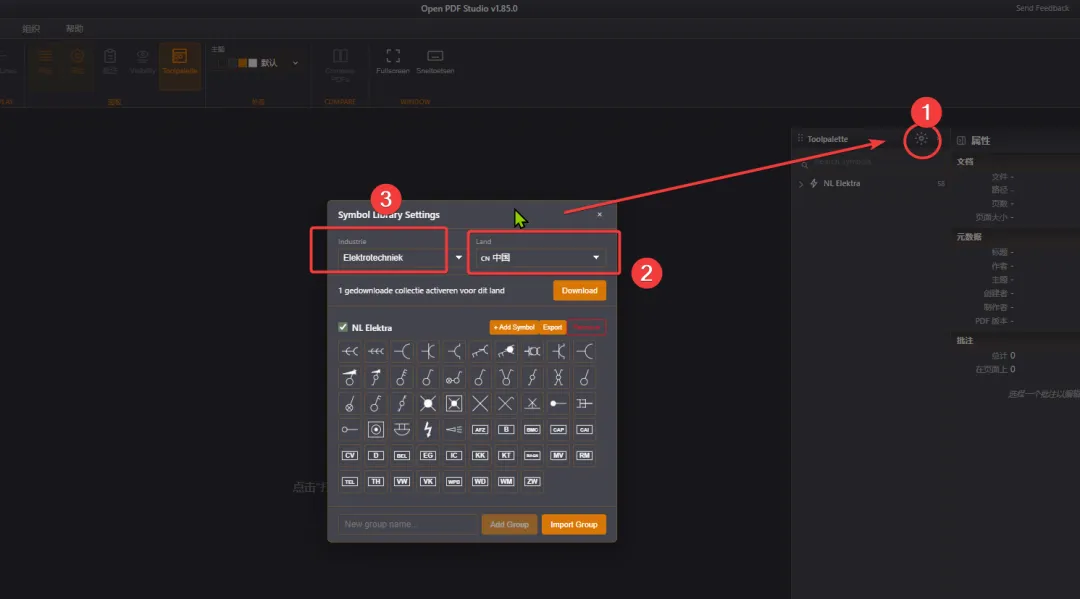Open the 帮助 menu
The width and height of the screenshot is (1080, 599).
74,29
